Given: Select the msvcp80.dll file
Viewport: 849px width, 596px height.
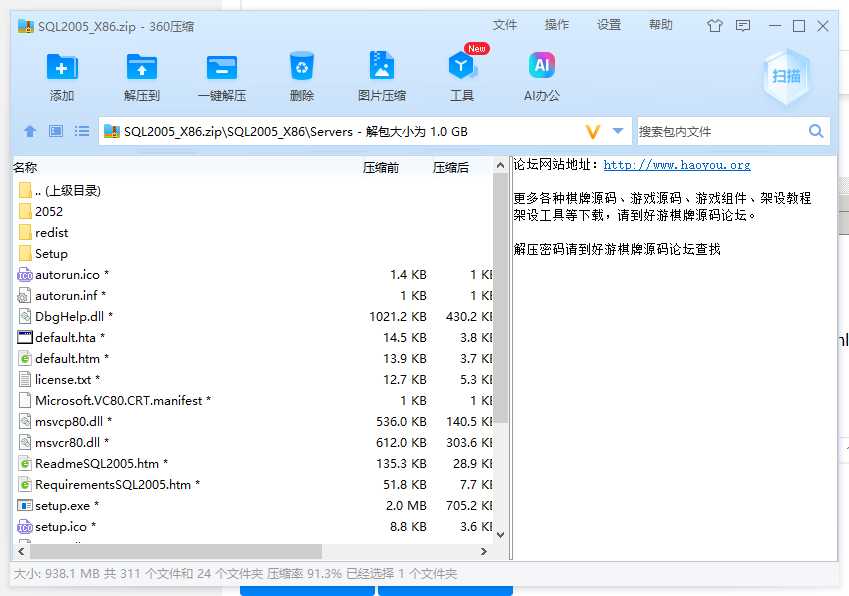Looking at the screenshot, I should pos(253,422).
